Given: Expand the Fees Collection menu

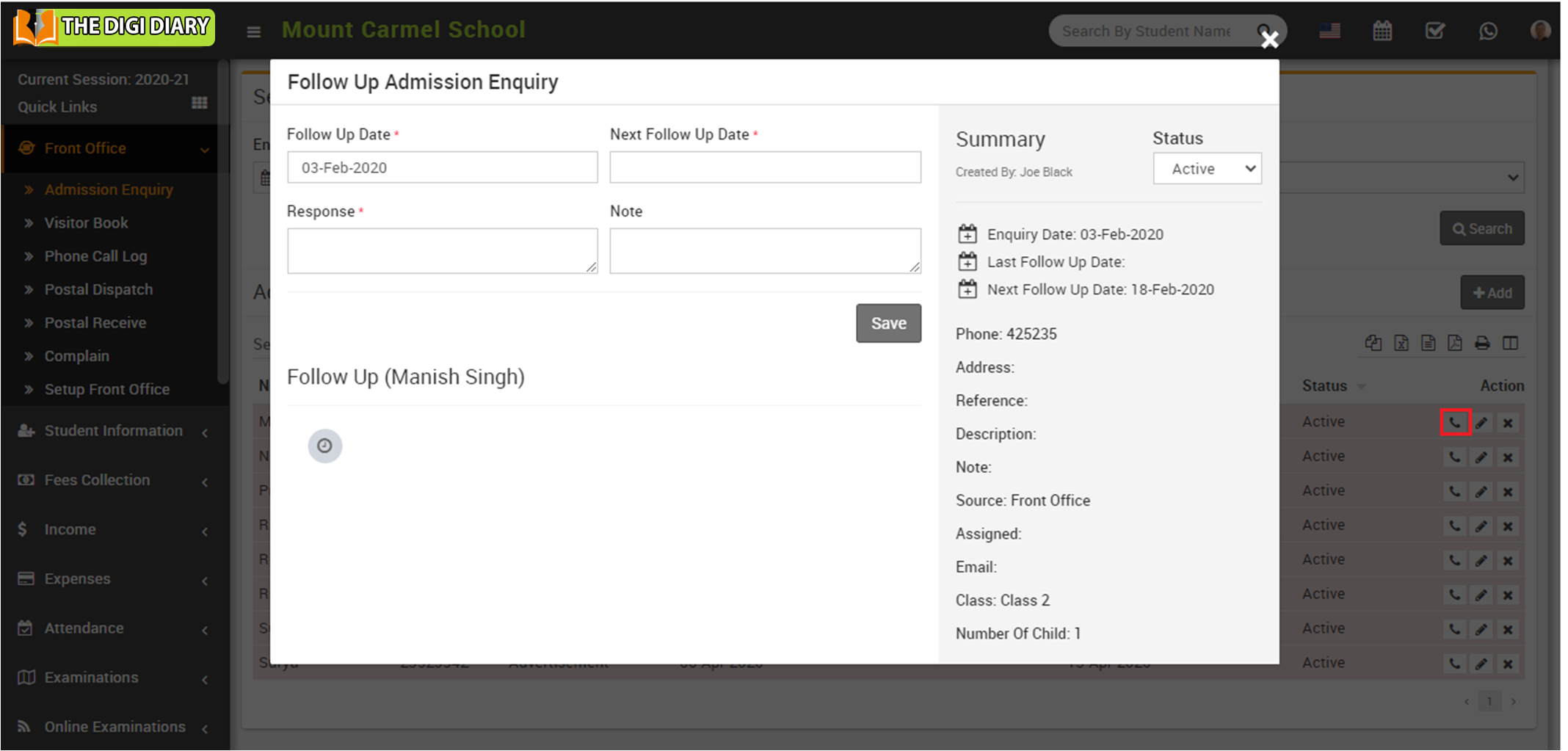Looking at the screenshot, I should coord(113,480).
